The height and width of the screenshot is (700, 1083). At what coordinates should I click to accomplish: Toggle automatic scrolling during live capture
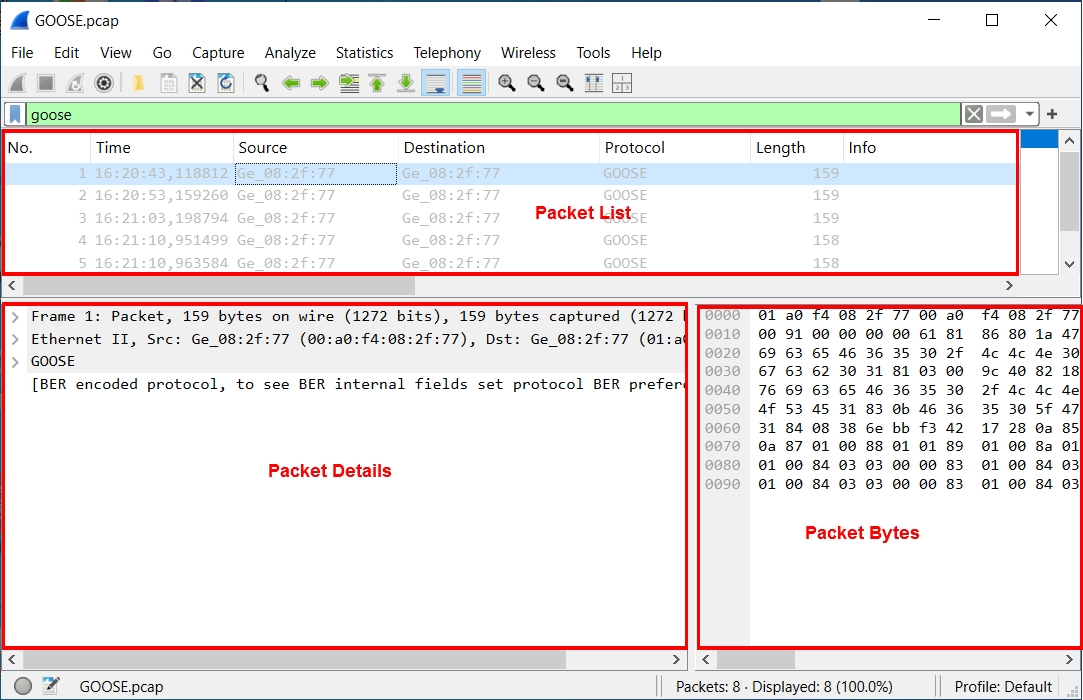point(436,83)
